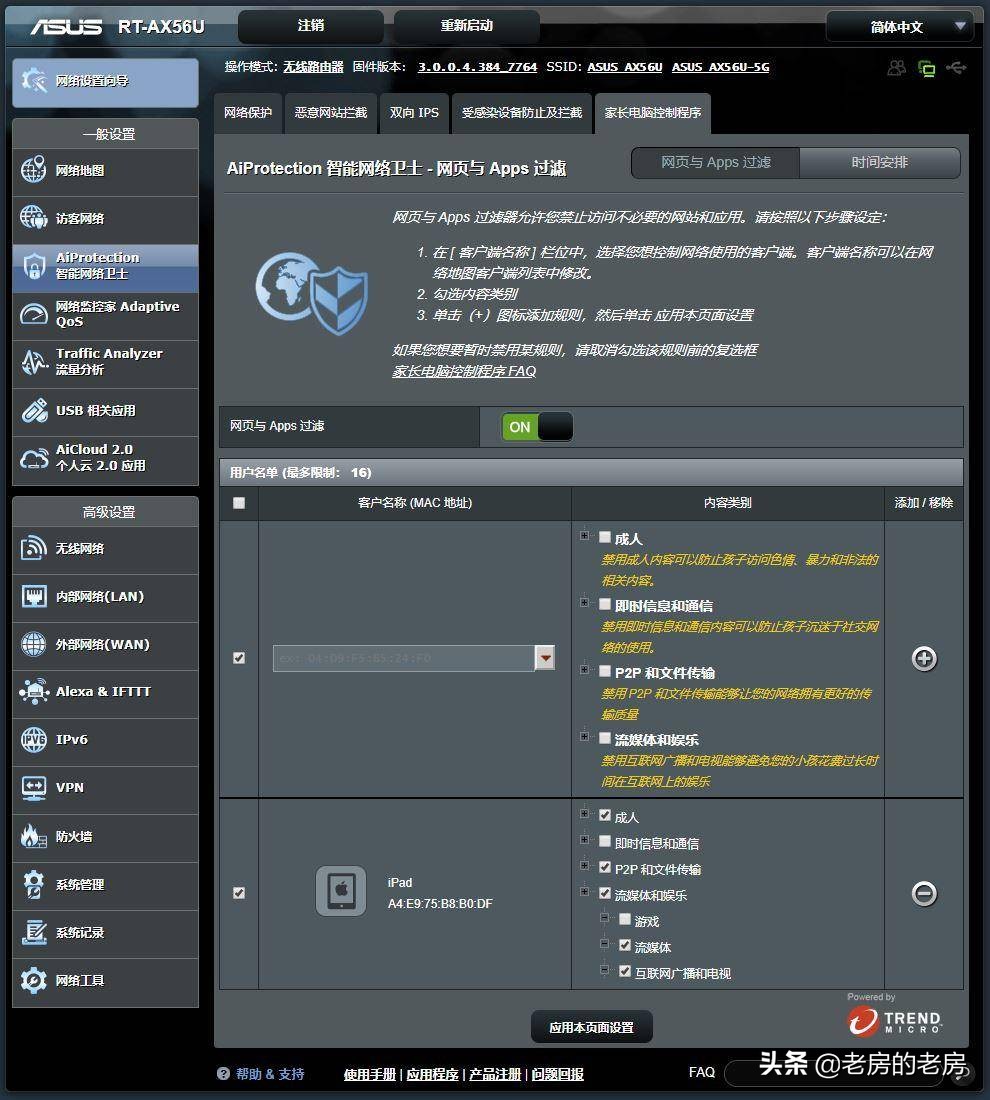Viewport: 990px width, 1100px height.
Task: Open AiCloud 2.0 cloud icon
Action: (33, 458)
